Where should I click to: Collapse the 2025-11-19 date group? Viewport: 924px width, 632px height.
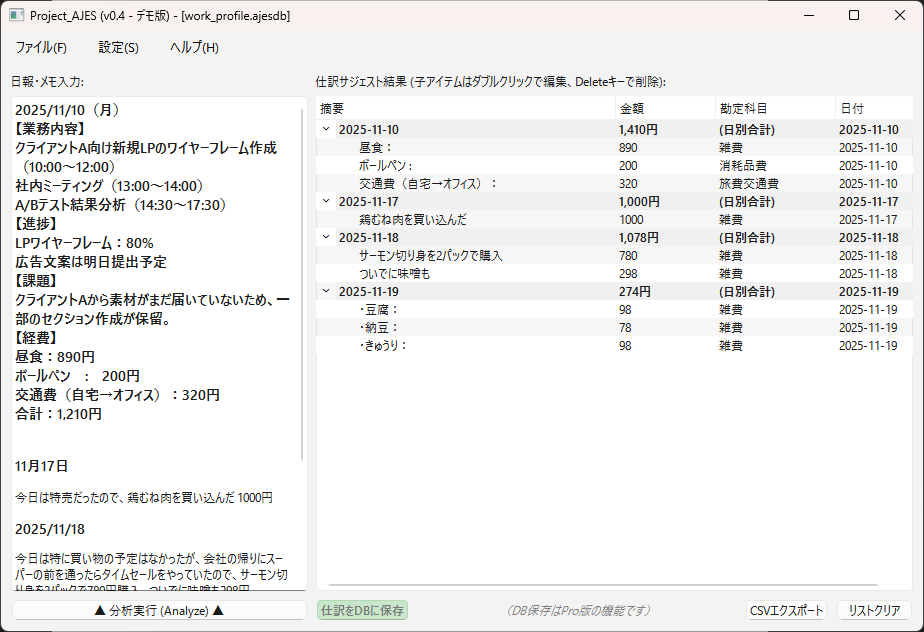pos(326,292)
